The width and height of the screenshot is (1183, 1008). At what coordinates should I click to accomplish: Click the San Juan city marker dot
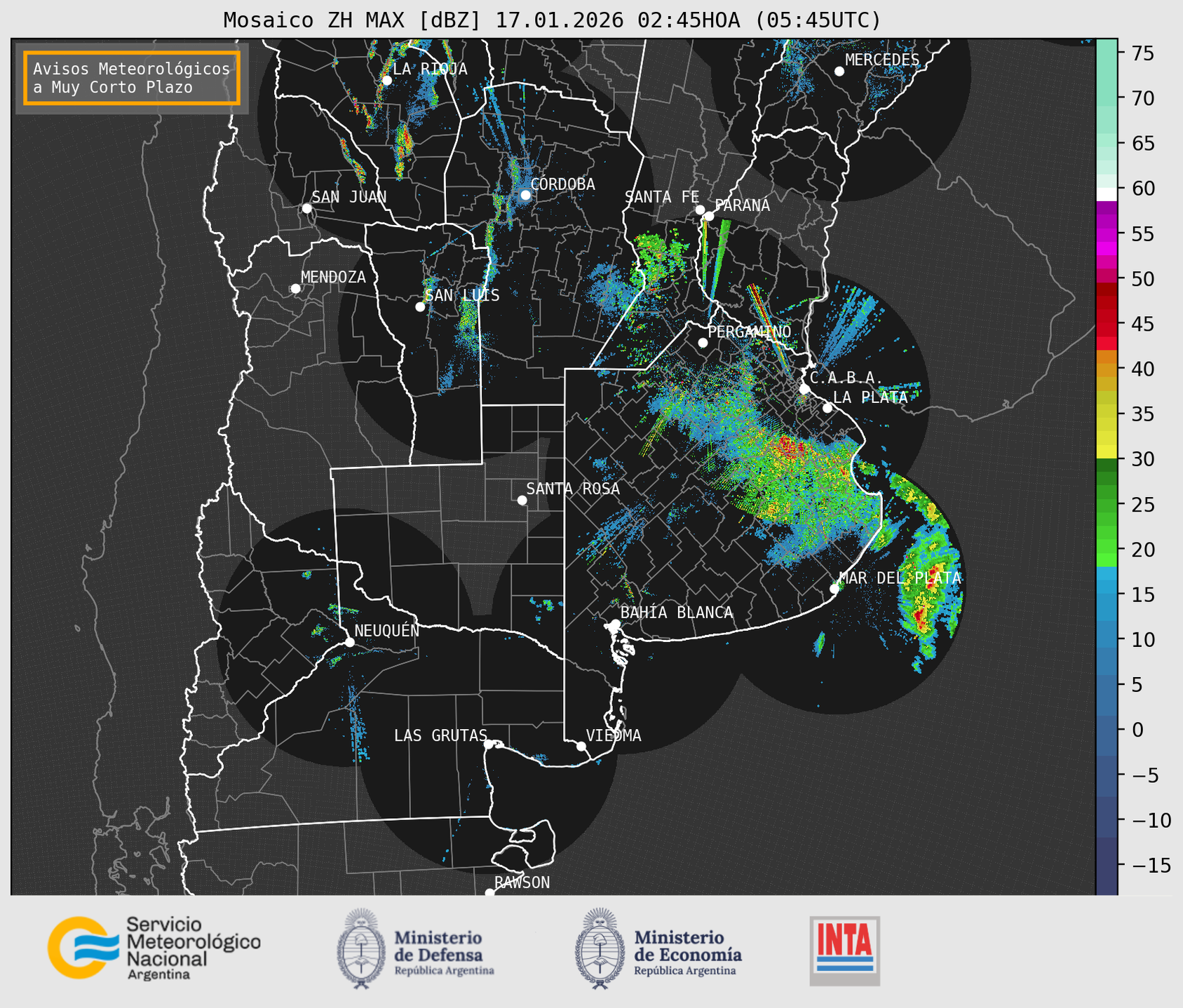(x=306, y=208)
